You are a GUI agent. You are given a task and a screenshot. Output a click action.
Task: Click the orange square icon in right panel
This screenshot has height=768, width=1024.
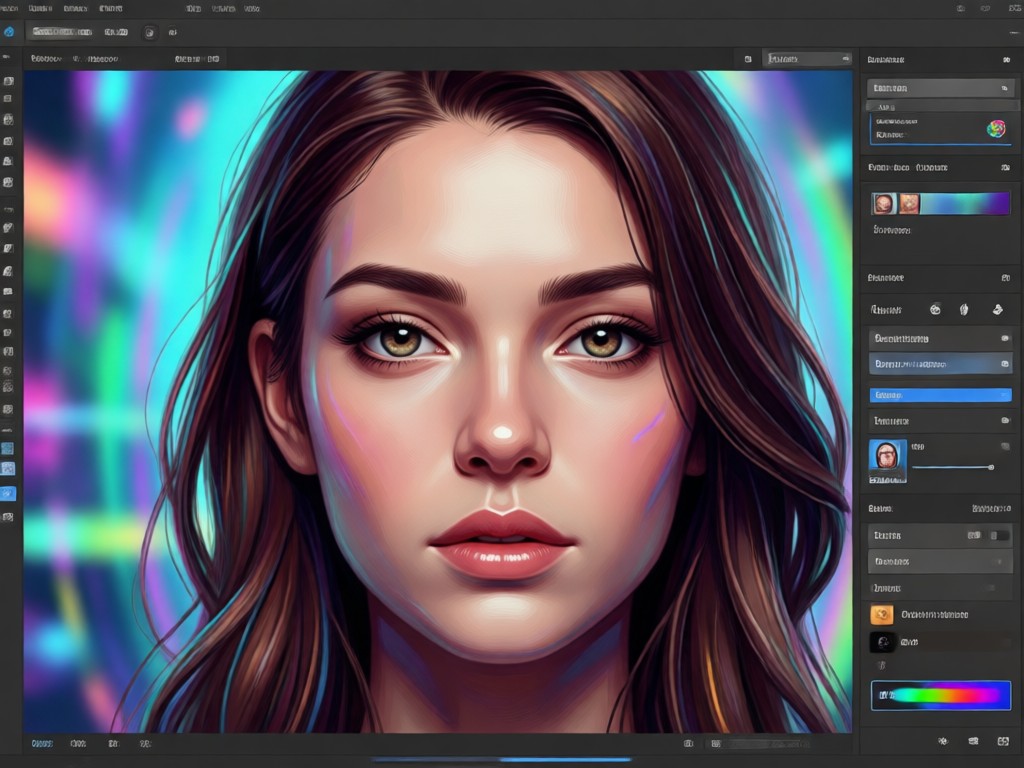[882, 615]
